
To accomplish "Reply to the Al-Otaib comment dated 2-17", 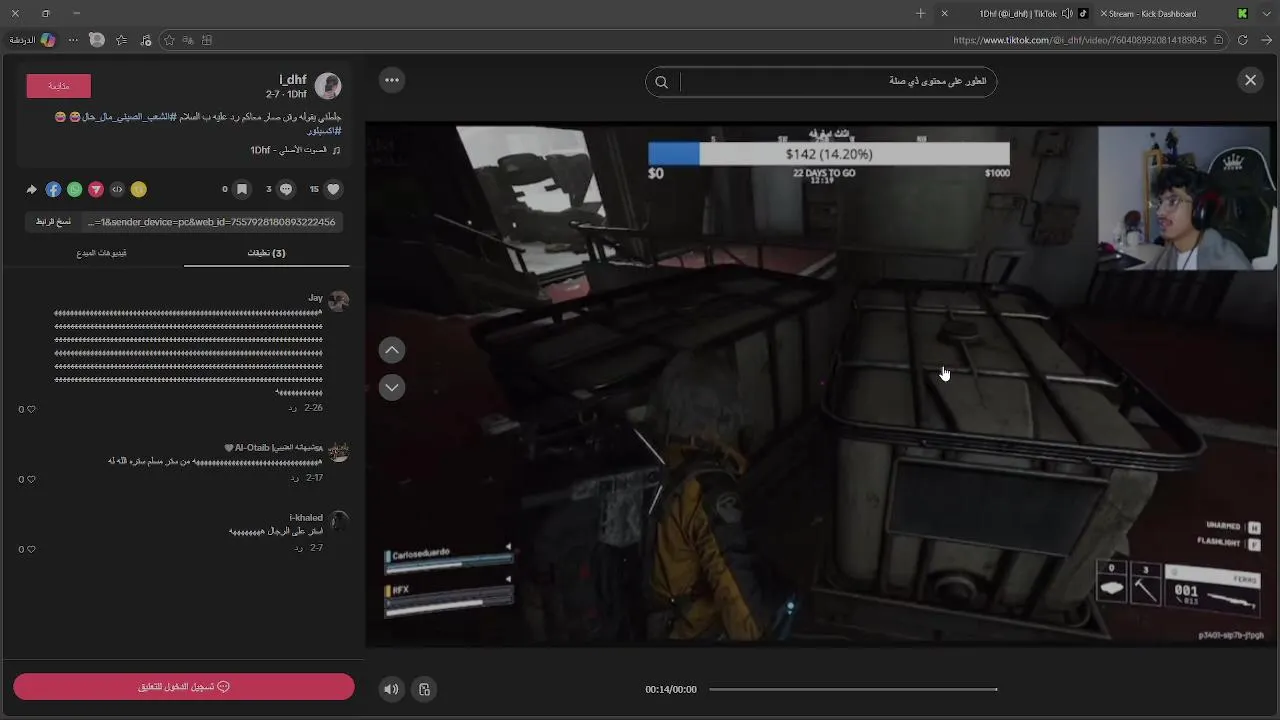I will tap(294, 478).
